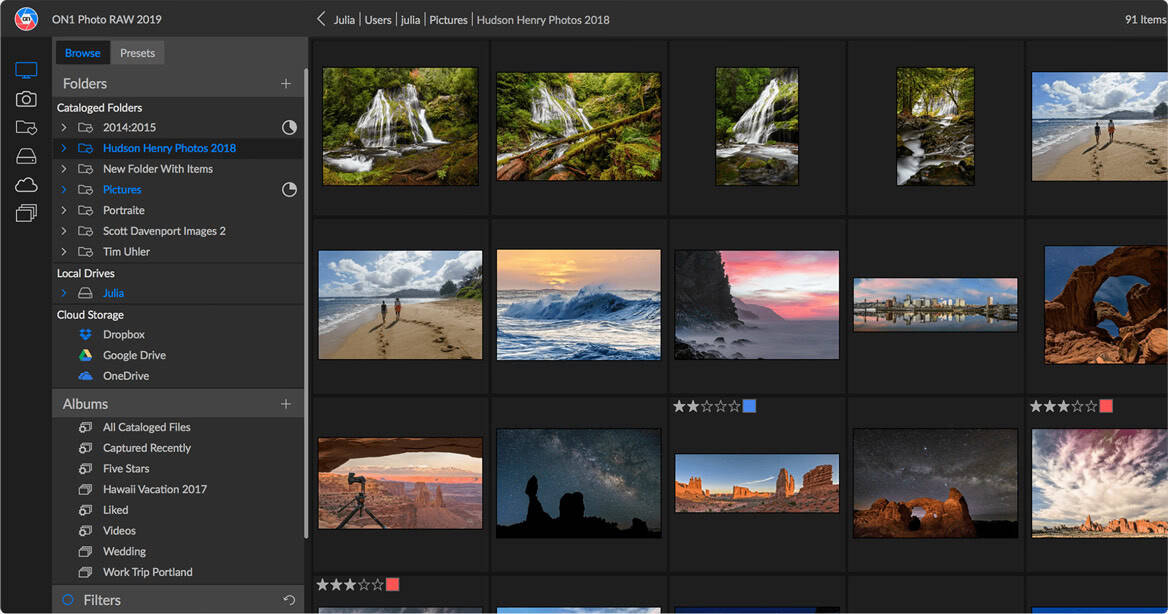Open Dropbox cloud storage
Image resolution: width=1168 pixels, height=614 pixels.
[123, 335]
